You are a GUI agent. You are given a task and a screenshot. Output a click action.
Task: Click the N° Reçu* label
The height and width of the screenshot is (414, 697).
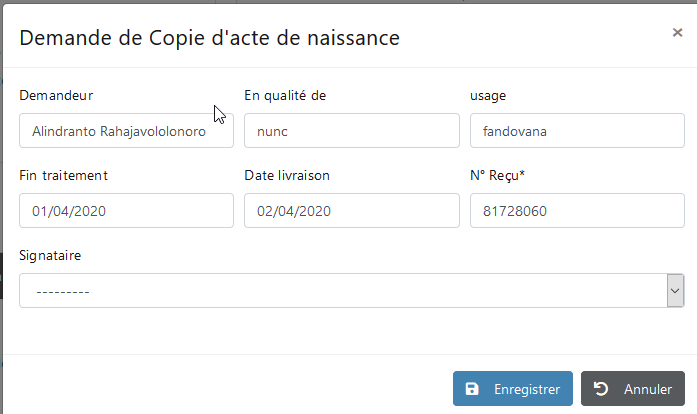coord(497,176)
